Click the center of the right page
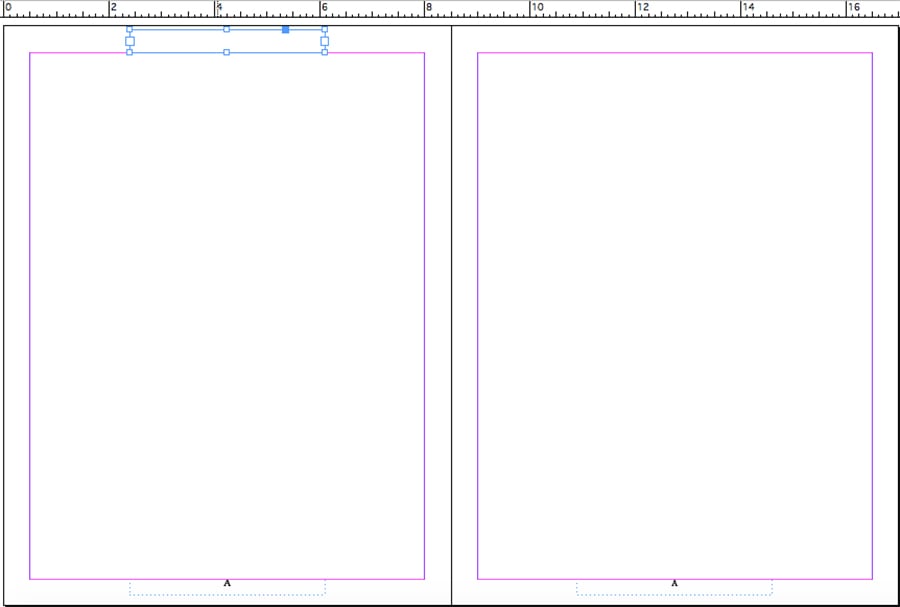Viewport: 900px width, 607px height. [675, 315]
